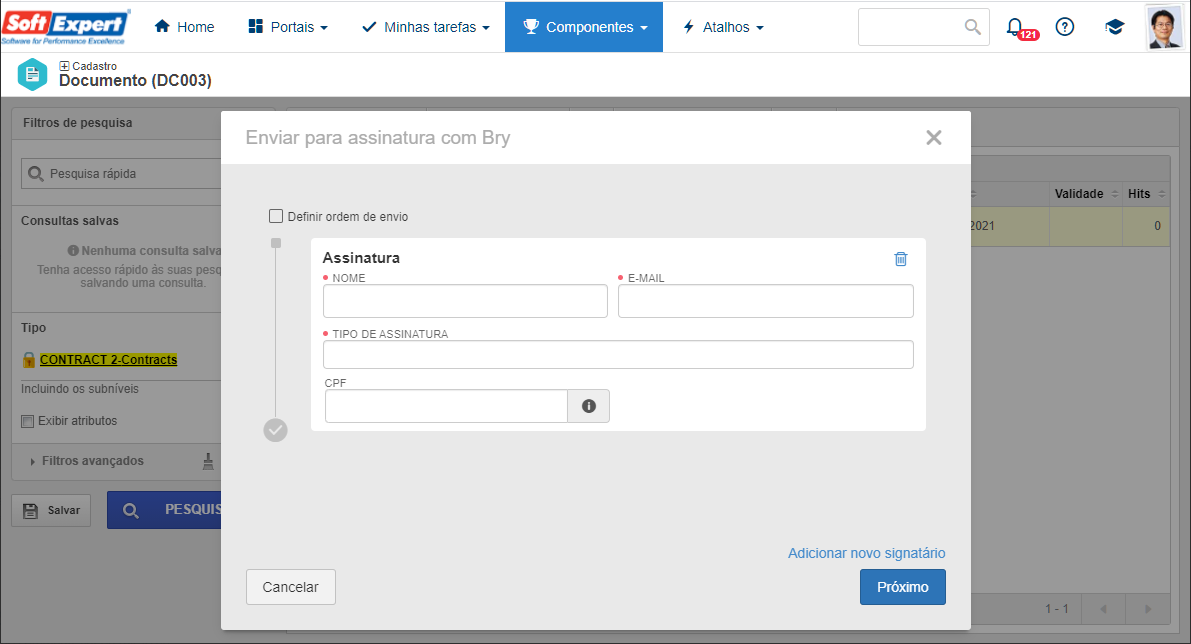The height and width of the screenshot is (644, 1191).
Task: Expand "Filtros avançados" section
Action: tap(92, 461)
